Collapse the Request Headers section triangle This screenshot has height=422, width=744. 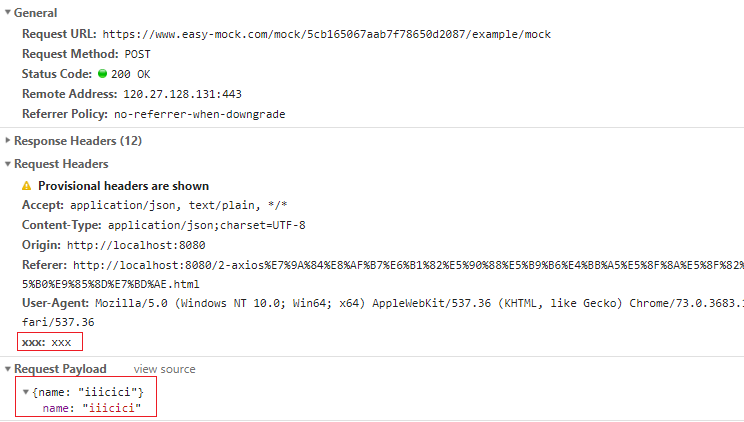[8, 164]
